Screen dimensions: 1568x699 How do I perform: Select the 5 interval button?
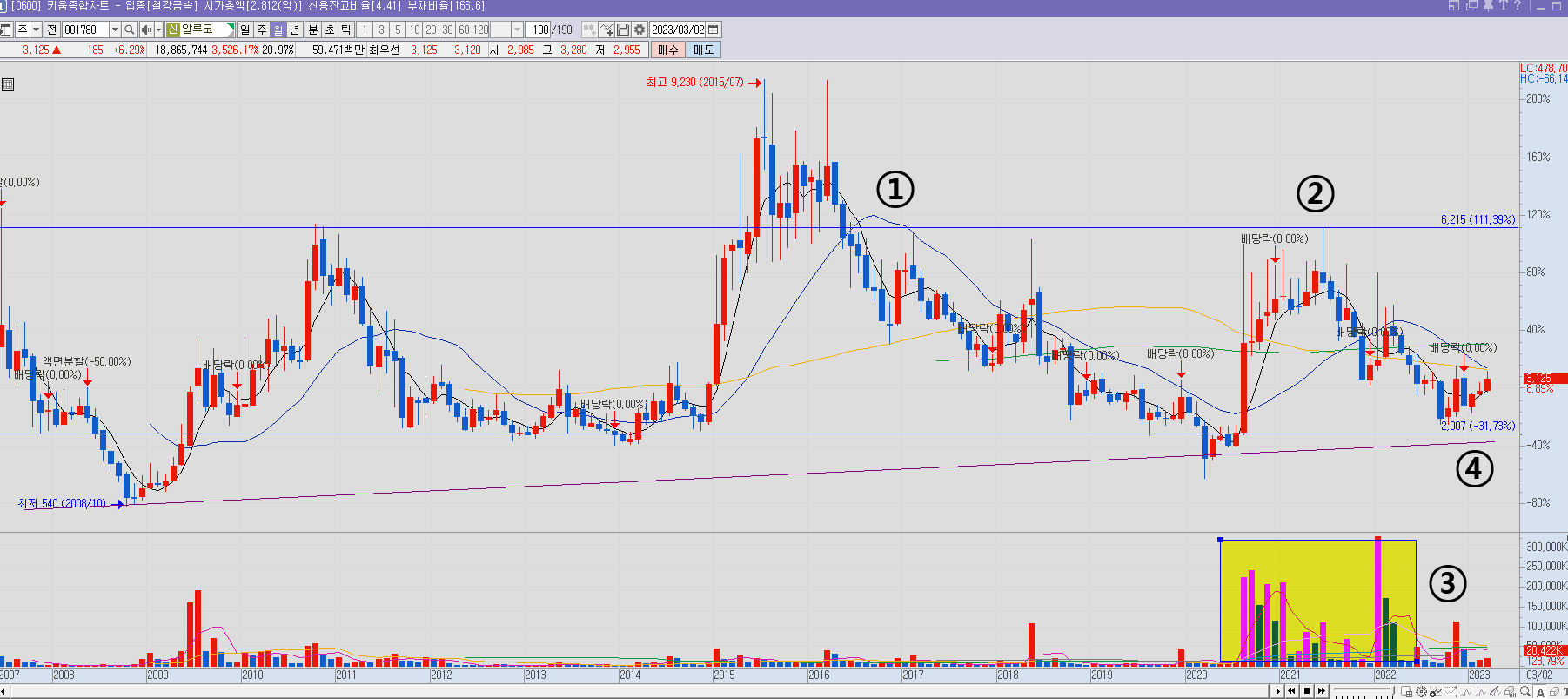tap(398, 30)
